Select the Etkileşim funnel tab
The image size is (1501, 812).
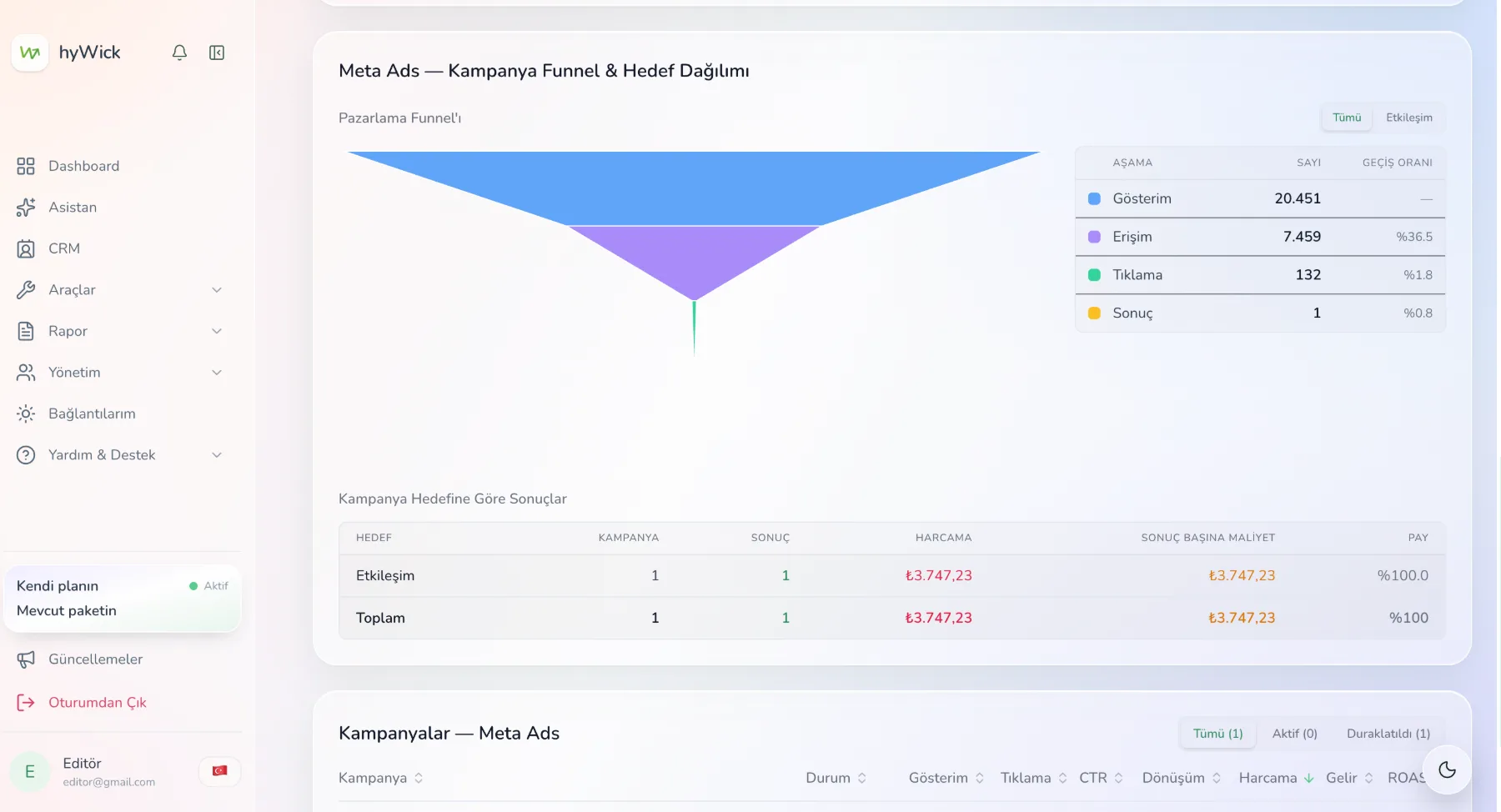pyautogui.click(x=1409, y=118)
